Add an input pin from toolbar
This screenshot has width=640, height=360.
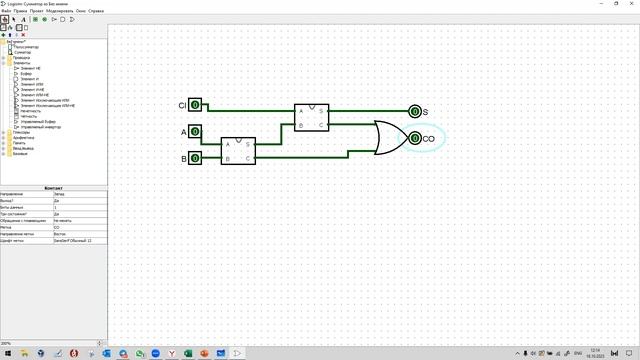pos(36,19)
